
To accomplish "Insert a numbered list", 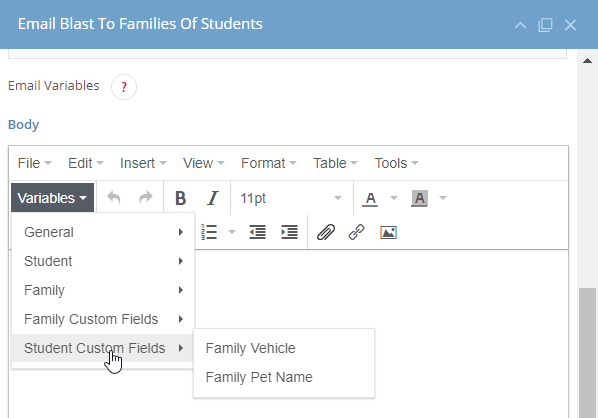I will tap(209, 232).
